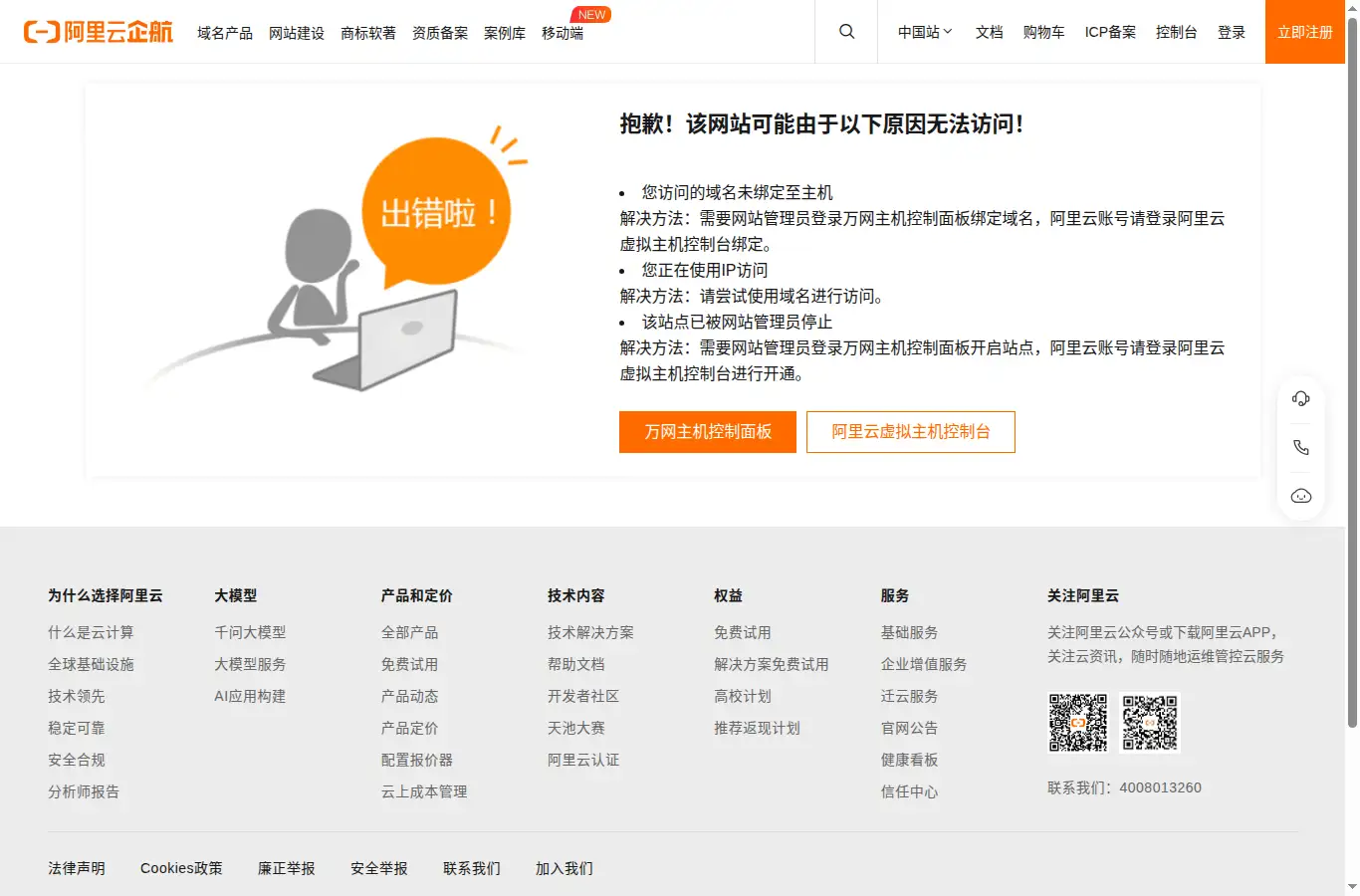The width and height of the screenshot is (1360, 896).
Task: Expand the 中国站 region dropdown
Action: point(925,32)
